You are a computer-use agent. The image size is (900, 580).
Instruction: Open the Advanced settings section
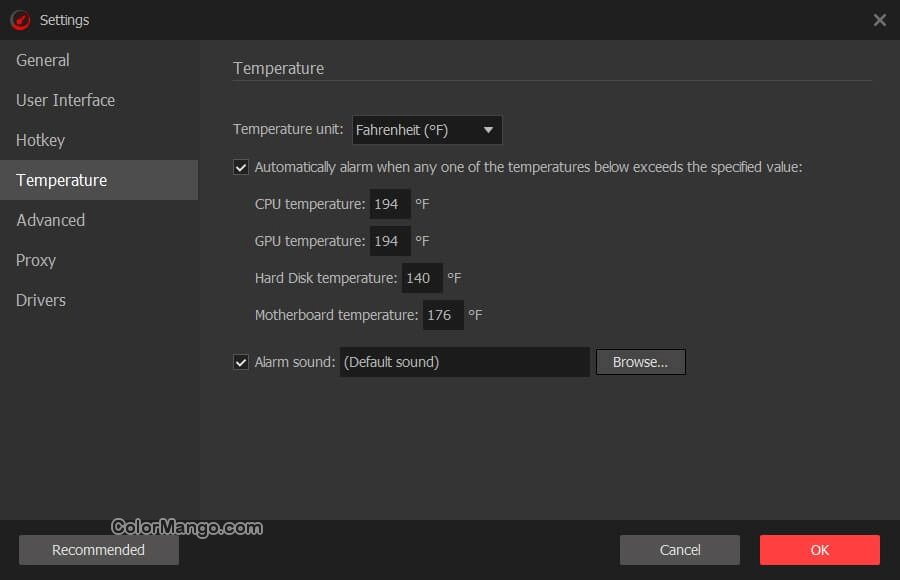coord(49,220)
